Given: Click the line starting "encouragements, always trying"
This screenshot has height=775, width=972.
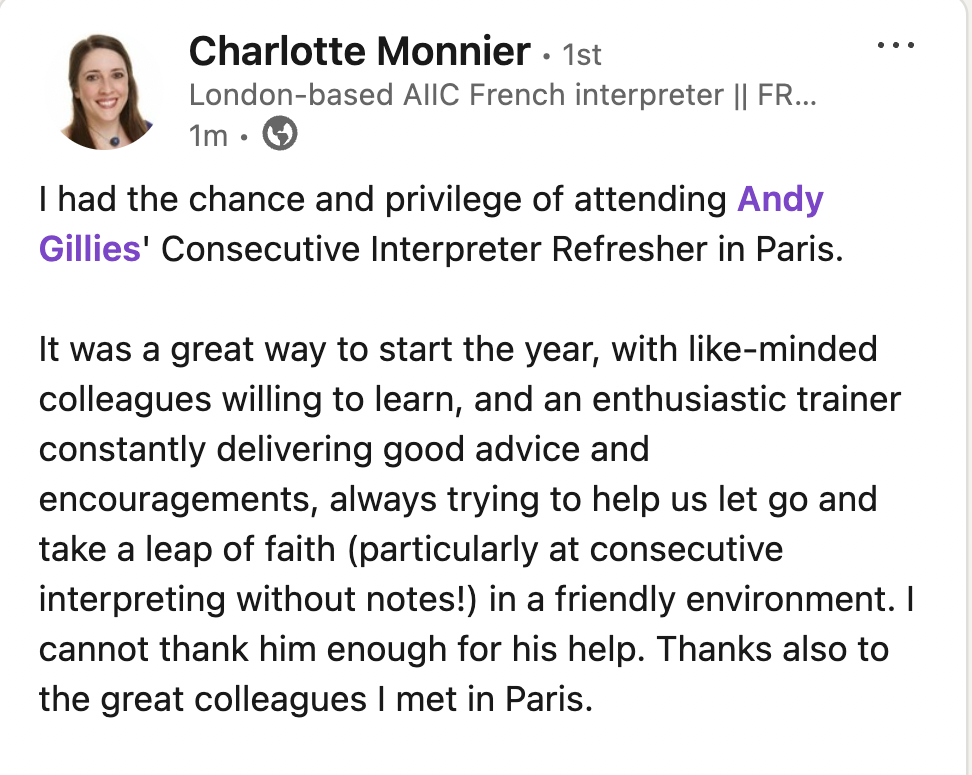Looking at the screenshot, I should coord(458,498).
